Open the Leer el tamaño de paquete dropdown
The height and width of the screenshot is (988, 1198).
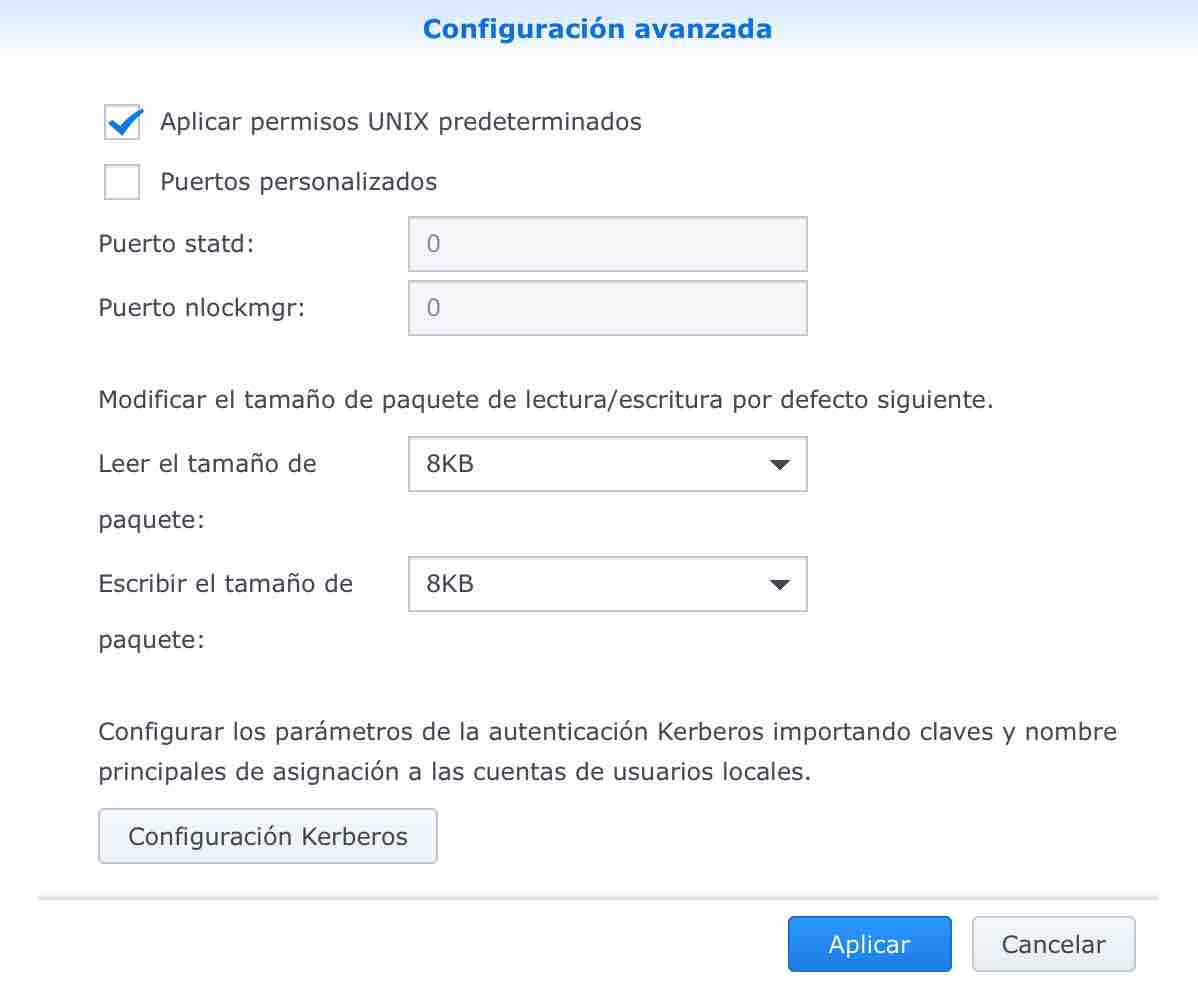590,465
